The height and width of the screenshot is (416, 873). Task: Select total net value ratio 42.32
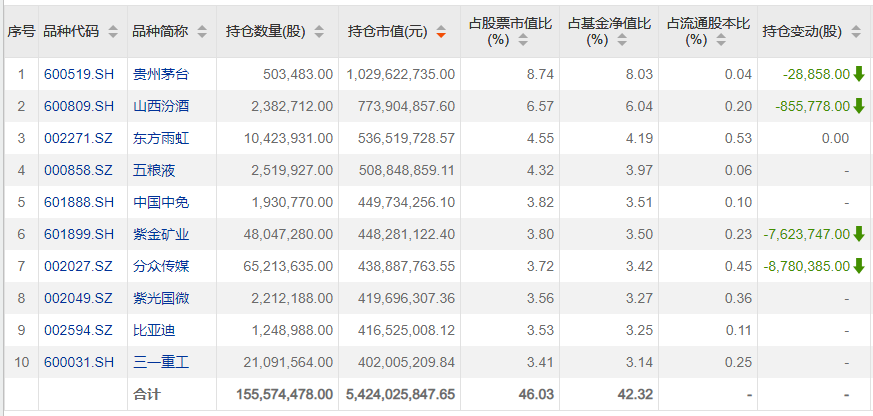637,395
